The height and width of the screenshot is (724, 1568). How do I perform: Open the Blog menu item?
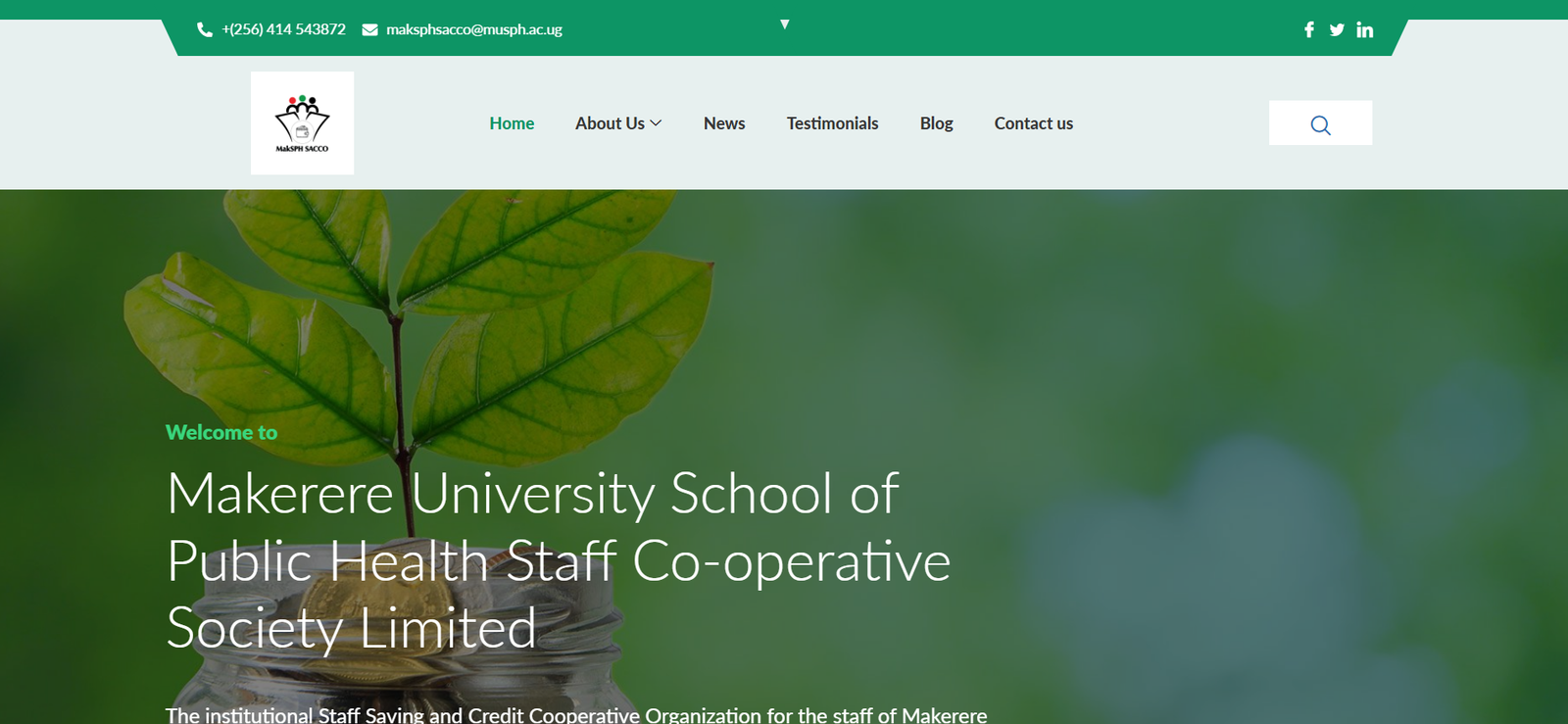[936, 123]
